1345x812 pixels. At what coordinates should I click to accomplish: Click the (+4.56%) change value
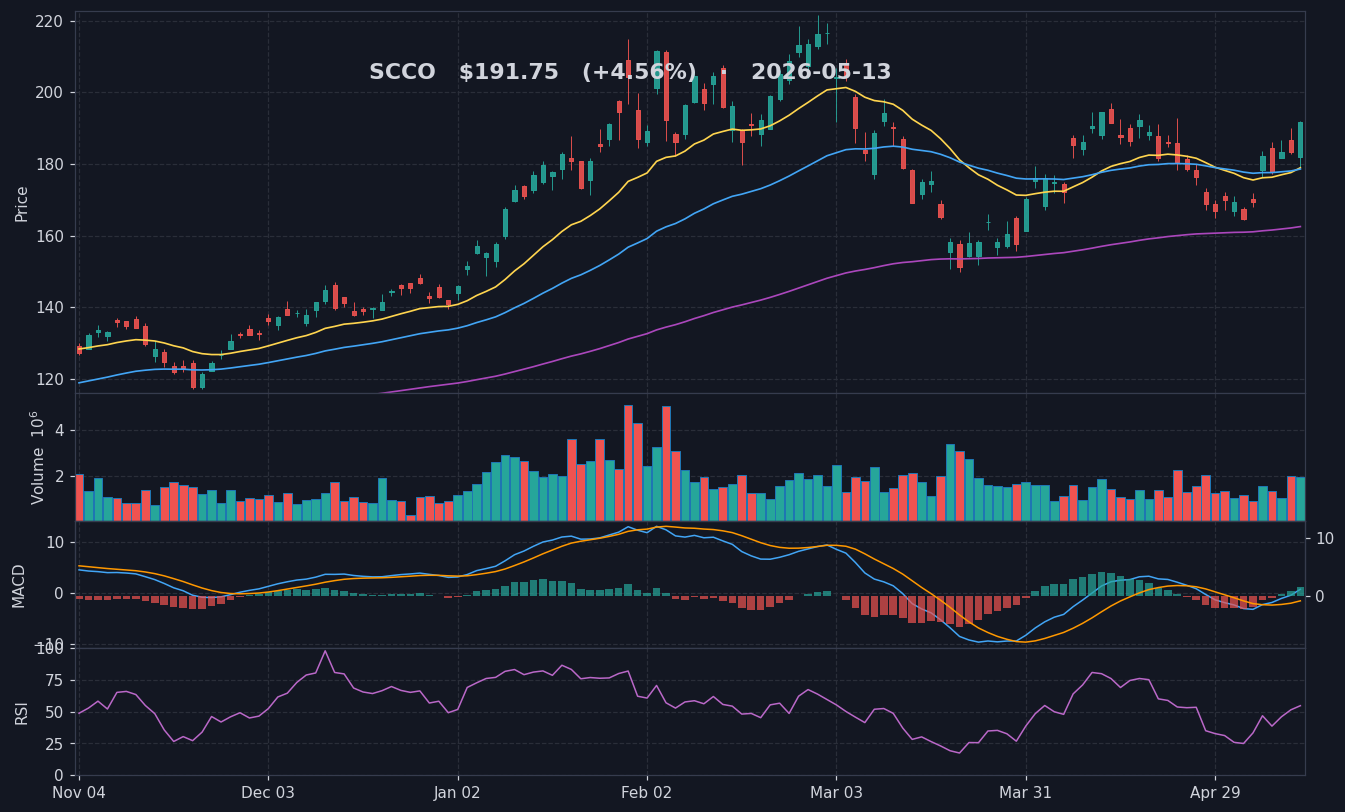click(639, 73)
